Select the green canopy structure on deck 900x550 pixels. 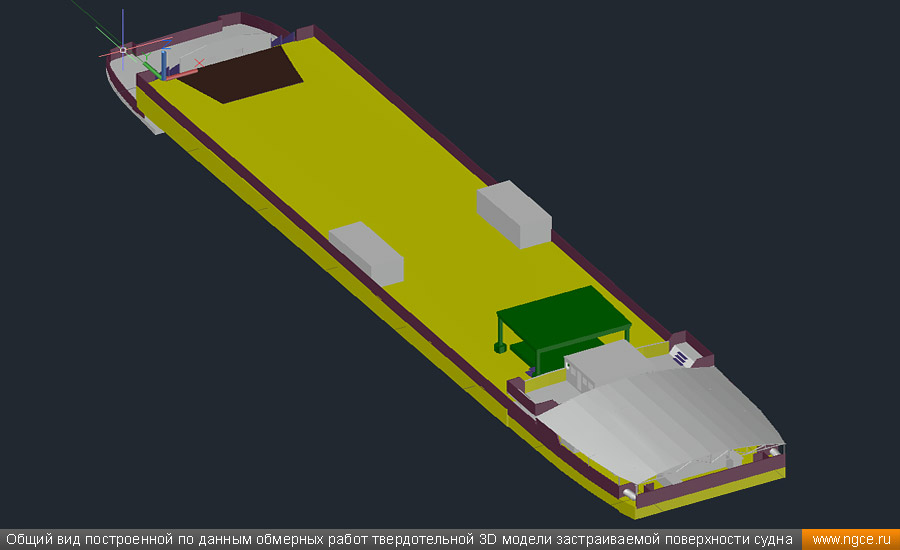tap(562, 329)
